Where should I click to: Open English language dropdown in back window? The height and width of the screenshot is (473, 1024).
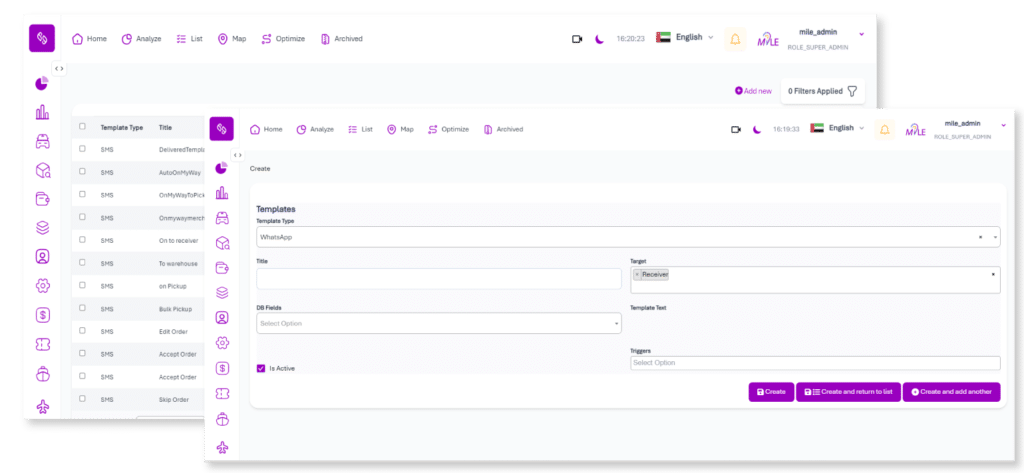point(684,37)
